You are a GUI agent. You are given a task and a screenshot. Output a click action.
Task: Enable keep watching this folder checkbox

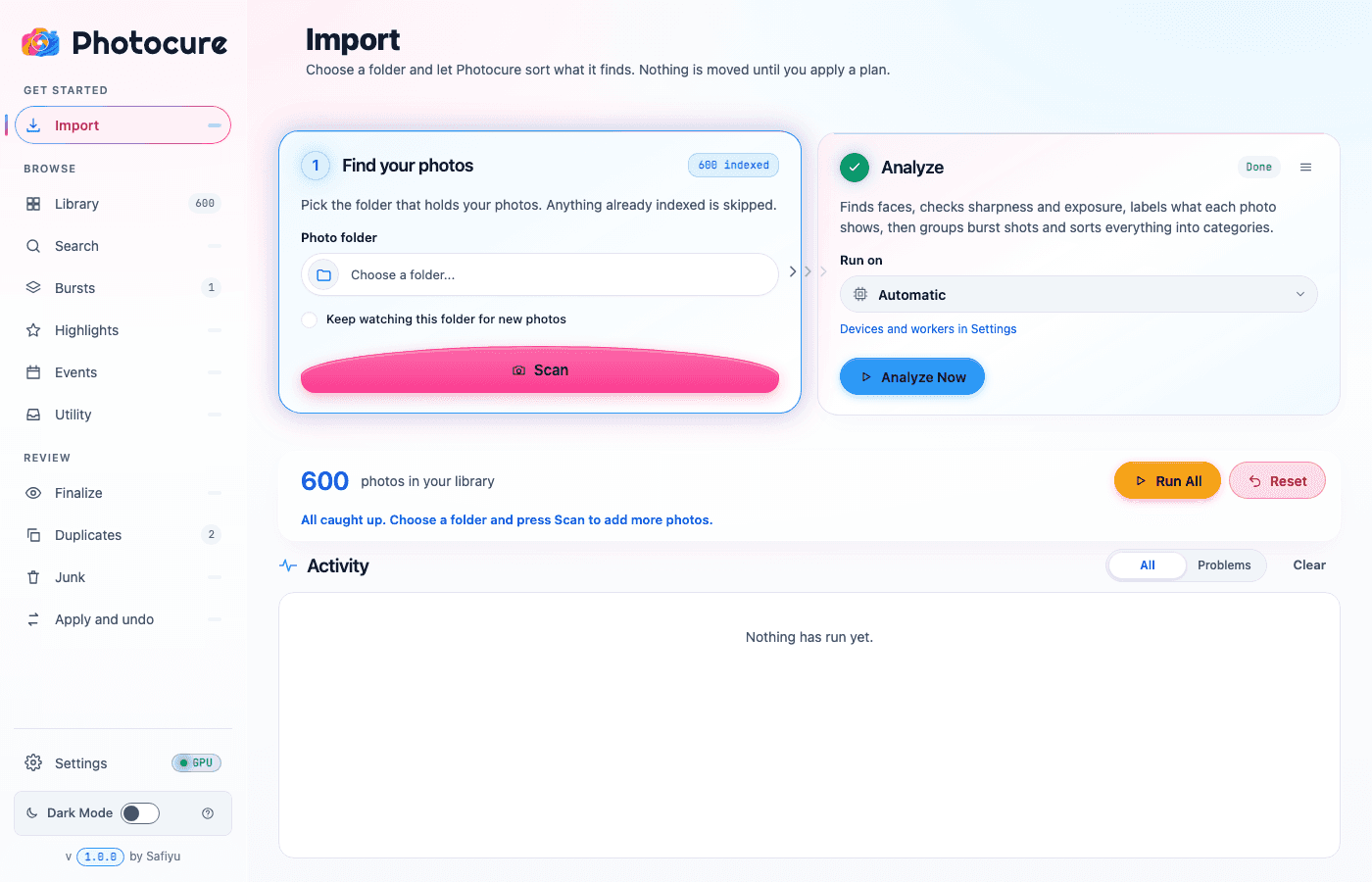click(x=310, y=319)
